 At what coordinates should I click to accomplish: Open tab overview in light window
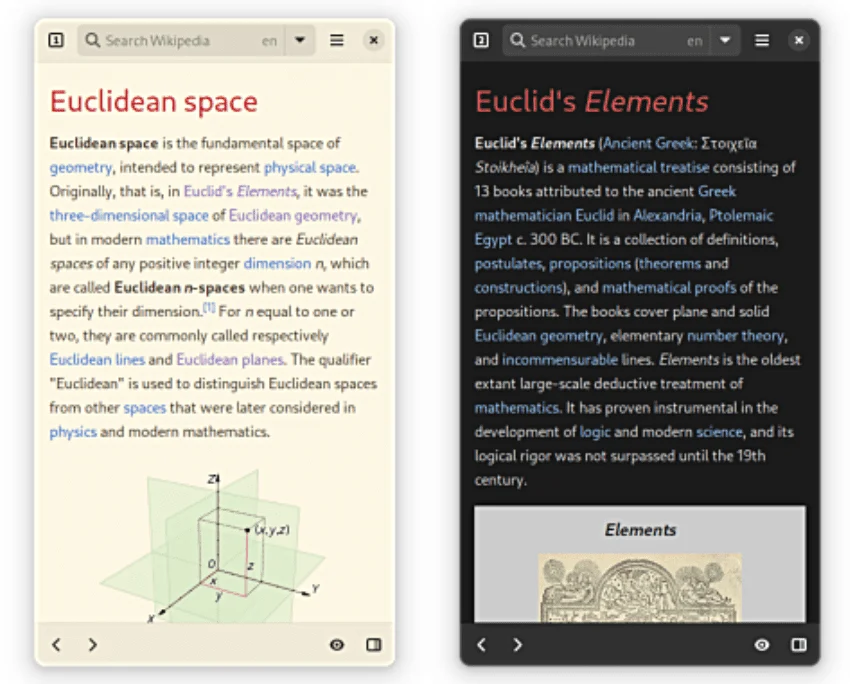point(56,40)
